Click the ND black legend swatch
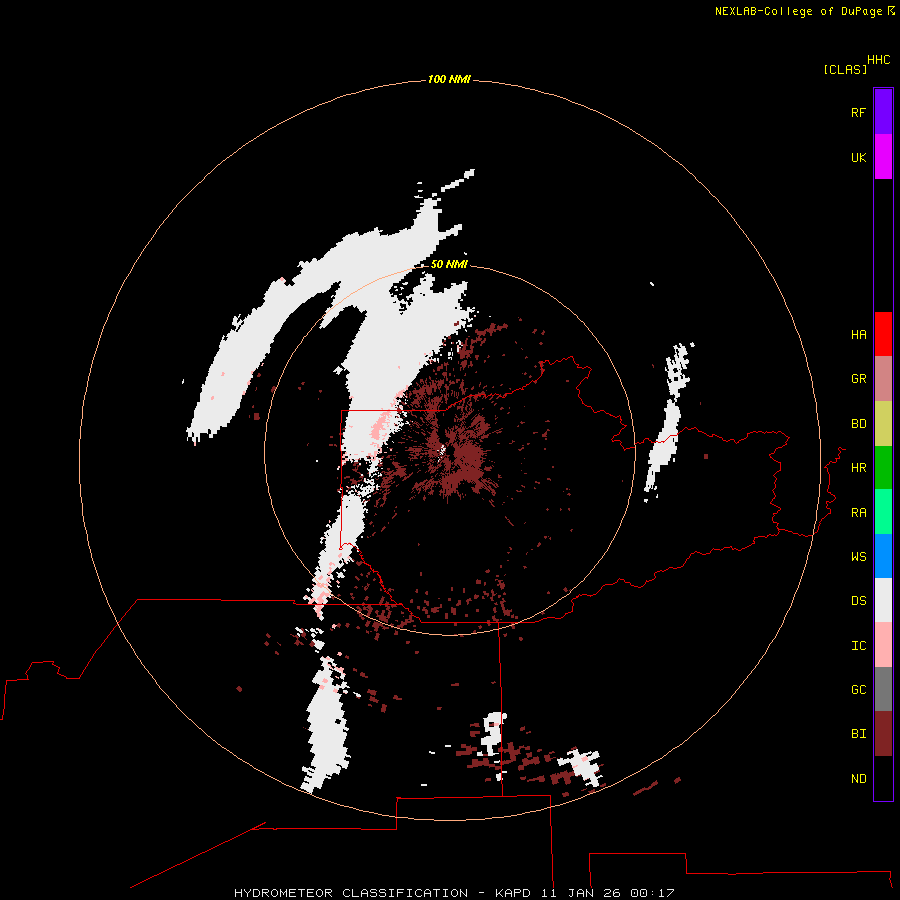 click(883, 778)
